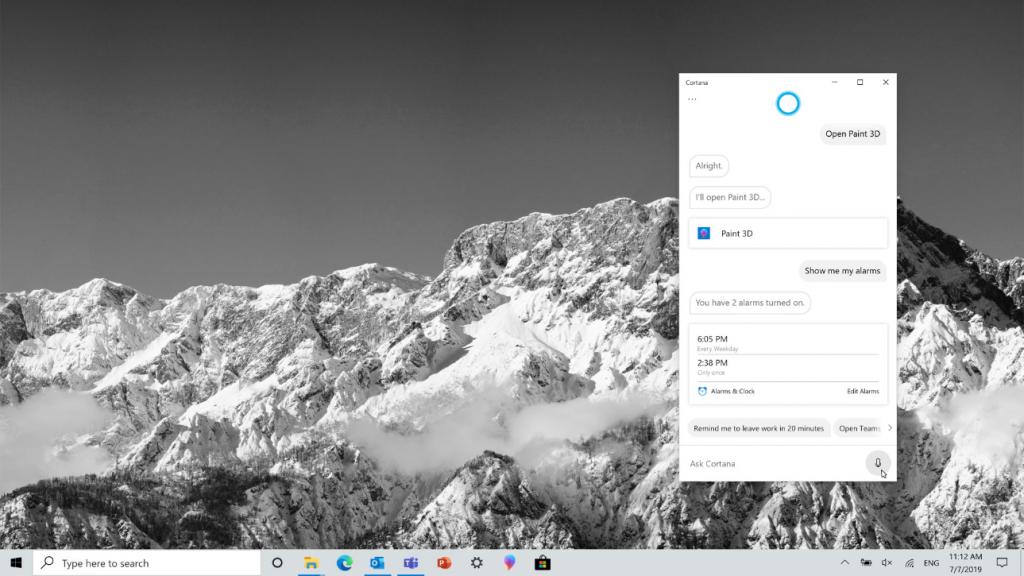Open Microsoft Edge from the taskbar

pyautogui.click(x=344, y=563)
